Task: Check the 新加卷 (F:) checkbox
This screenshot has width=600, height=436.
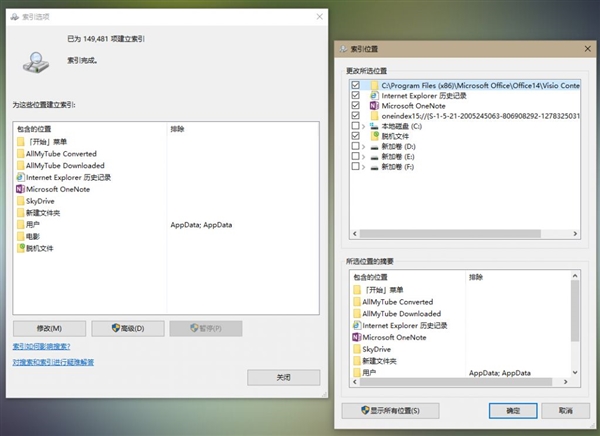Action: point(355,166)
